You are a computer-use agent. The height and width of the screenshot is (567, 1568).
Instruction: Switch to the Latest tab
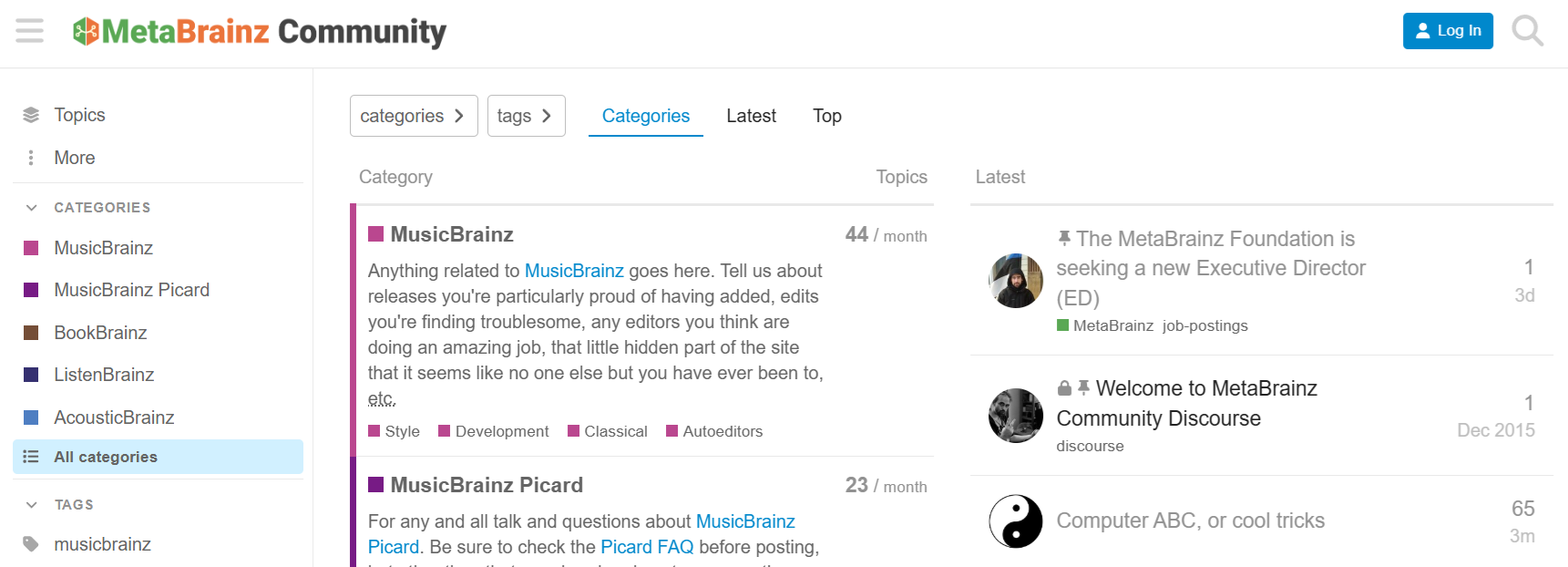pyautogui.click(x=751, y=116)
